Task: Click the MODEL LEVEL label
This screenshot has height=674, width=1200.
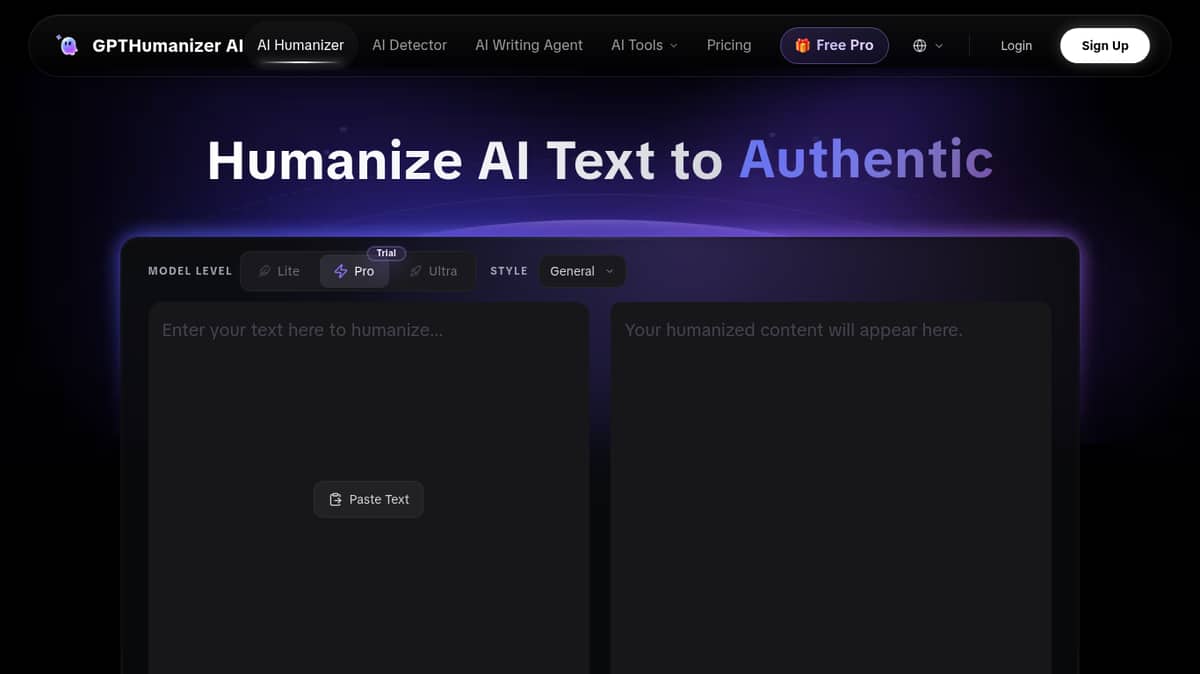Action: pos(190,271)
